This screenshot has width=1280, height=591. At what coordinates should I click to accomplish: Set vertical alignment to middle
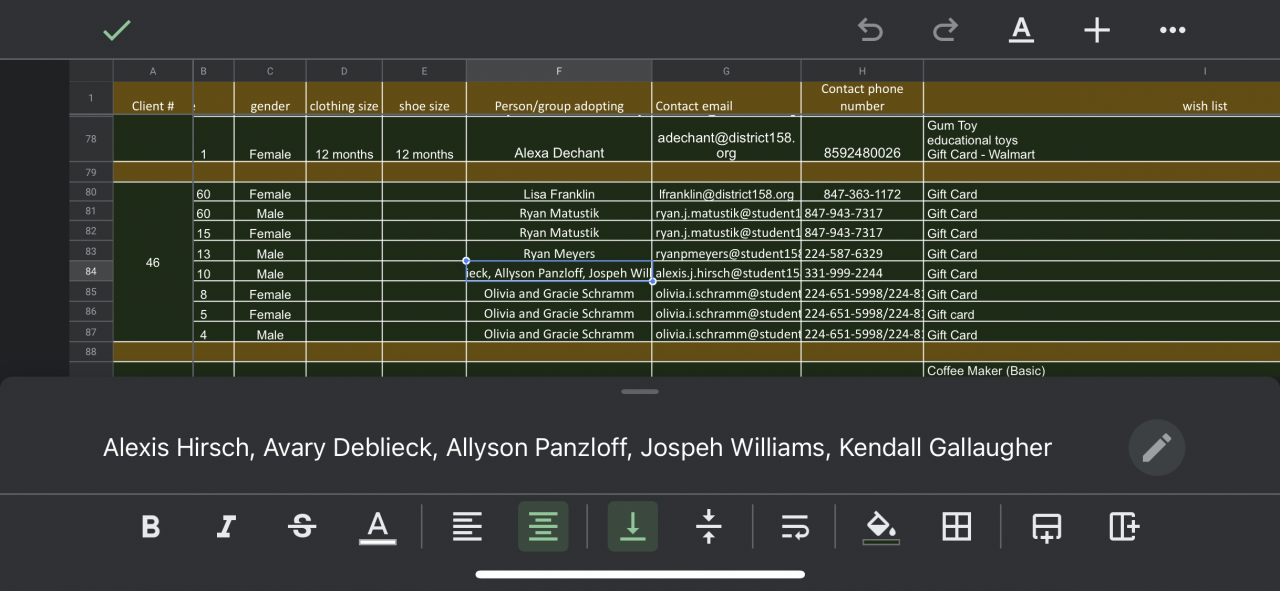[708, 526]
